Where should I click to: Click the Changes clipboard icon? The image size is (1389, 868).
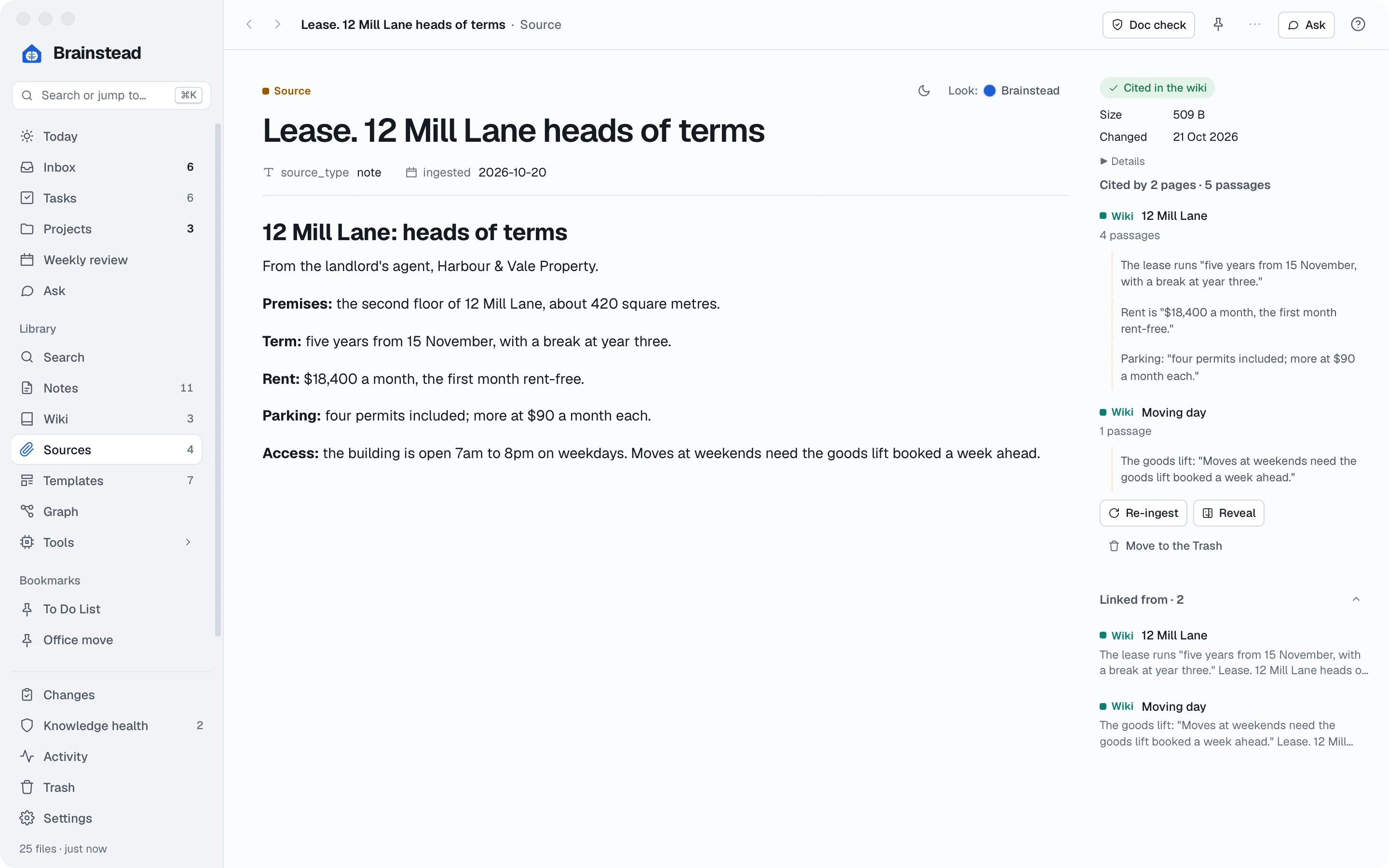click(27, 694)
